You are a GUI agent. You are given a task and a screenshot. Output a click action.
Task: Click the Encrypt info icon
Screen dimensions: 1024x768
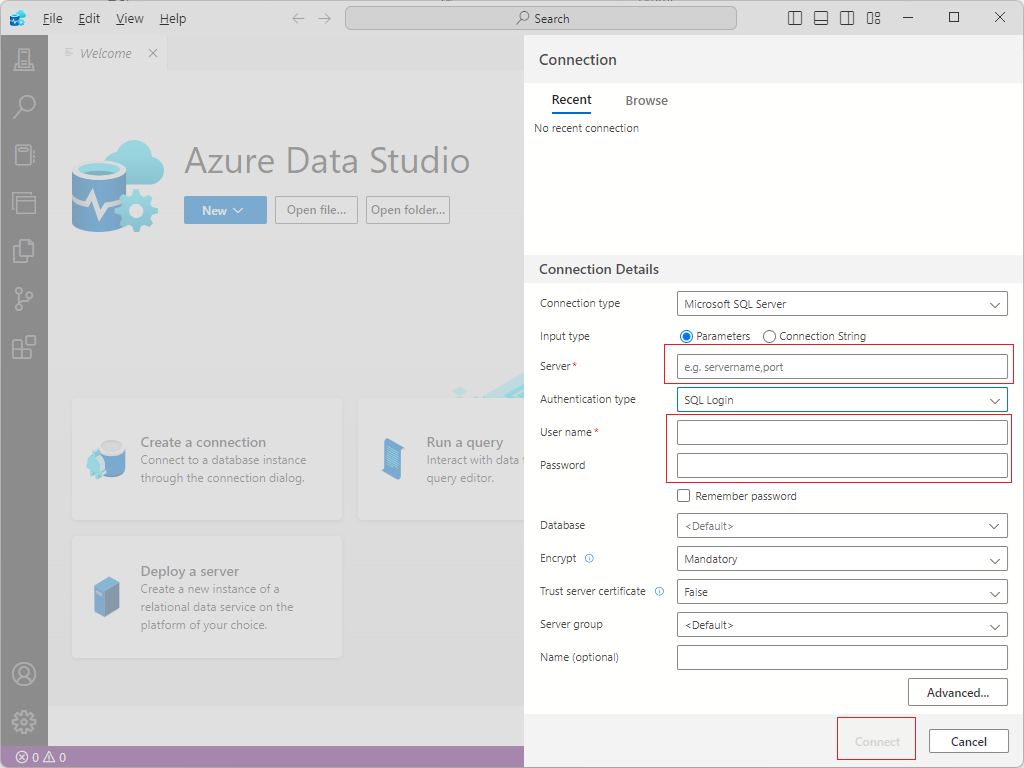pyautogui.click(x=589, y=558)
